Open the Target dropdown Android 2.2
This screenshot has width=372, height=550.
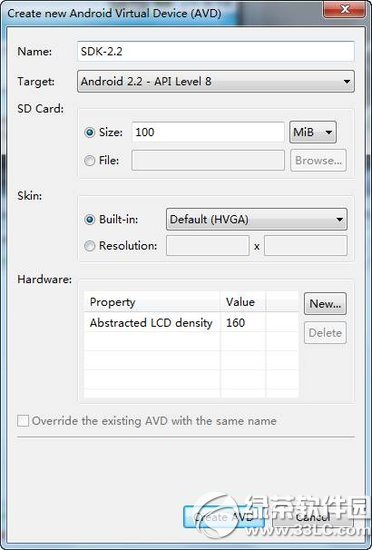215,82
